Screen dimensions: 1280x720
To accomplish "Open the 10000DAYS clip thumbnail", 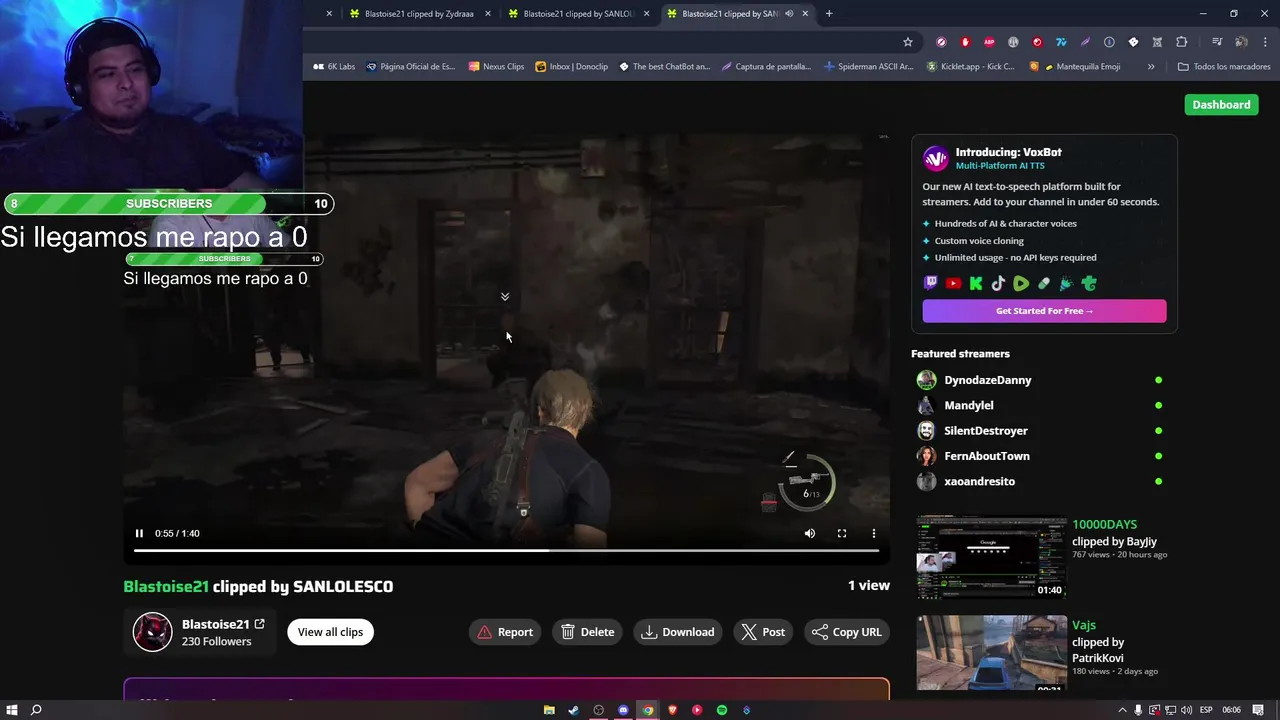I will pos(991,557).
